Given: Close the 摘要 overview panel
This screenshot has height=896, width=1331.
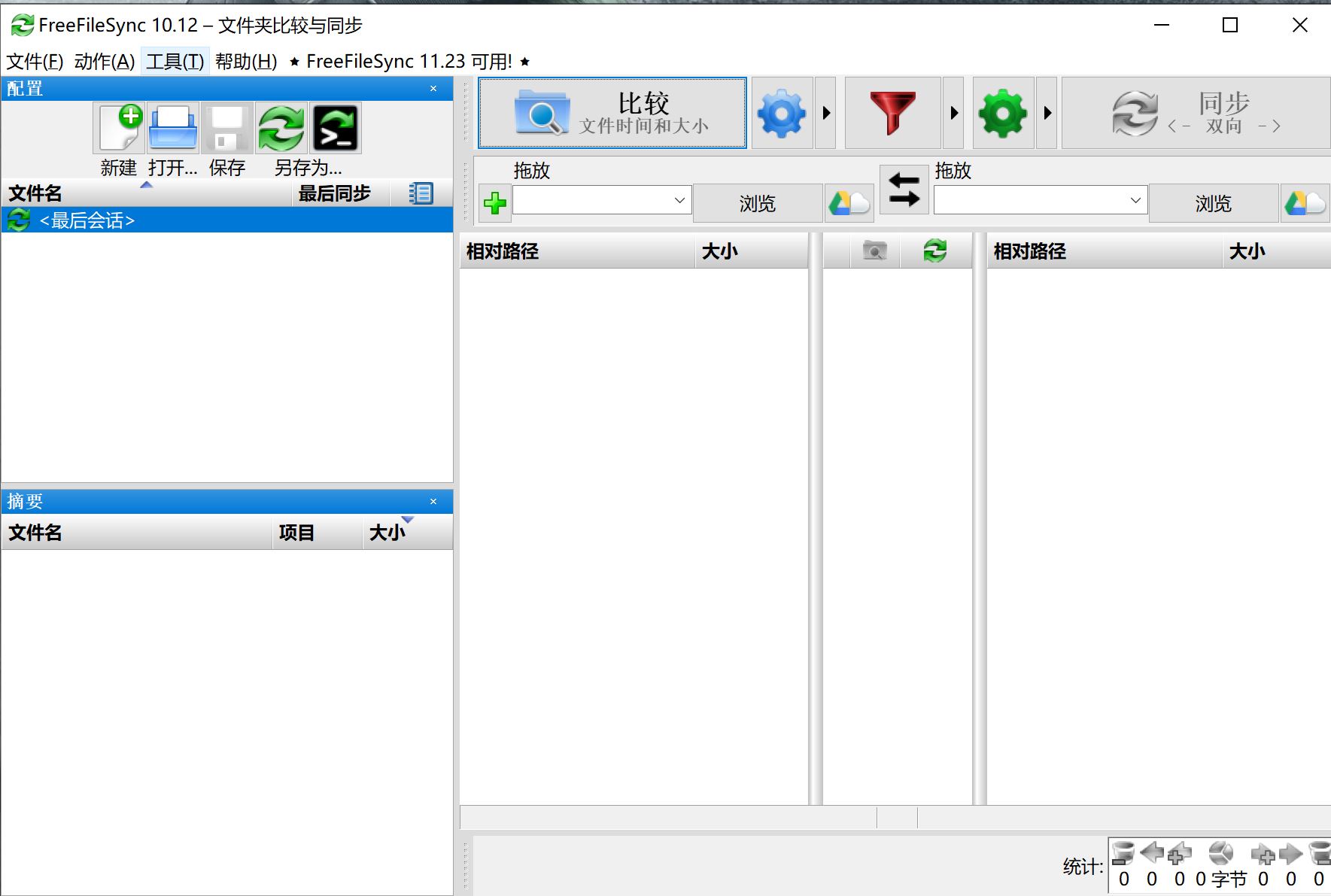Looking at the screenshot, I should (433, 501).
